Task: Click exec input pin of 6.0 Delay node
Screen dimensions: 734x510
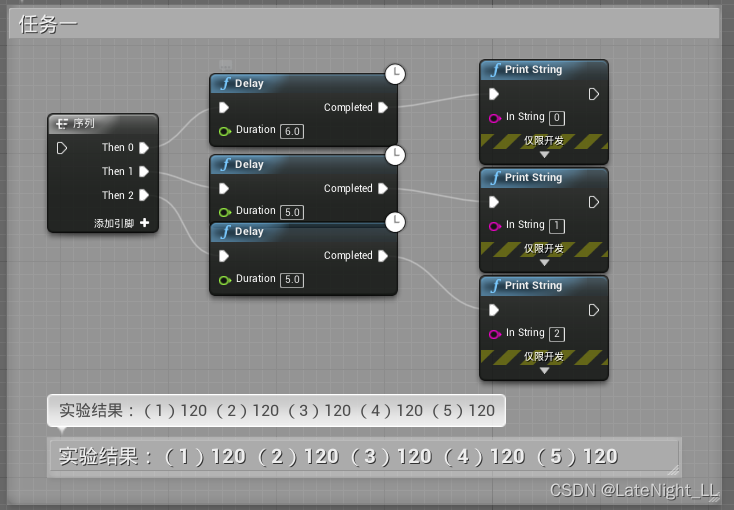Action: 224,108
